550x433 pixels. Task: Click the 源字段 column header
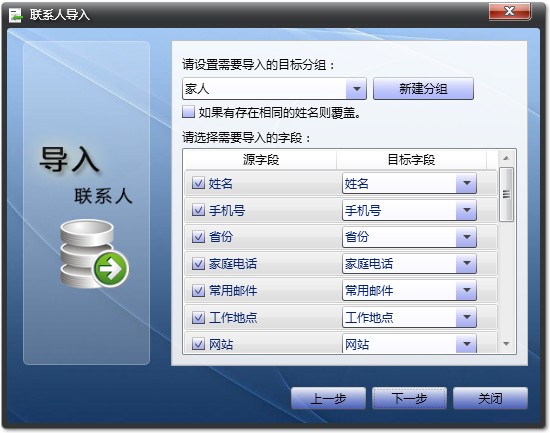[x=260, y=160]
